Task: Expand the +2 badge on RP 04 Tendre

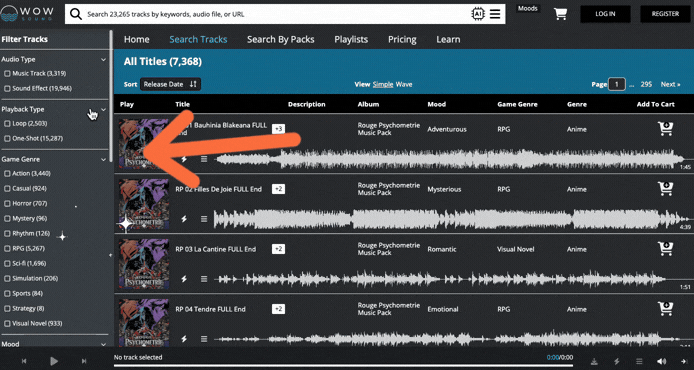Action: coord(278,309)
